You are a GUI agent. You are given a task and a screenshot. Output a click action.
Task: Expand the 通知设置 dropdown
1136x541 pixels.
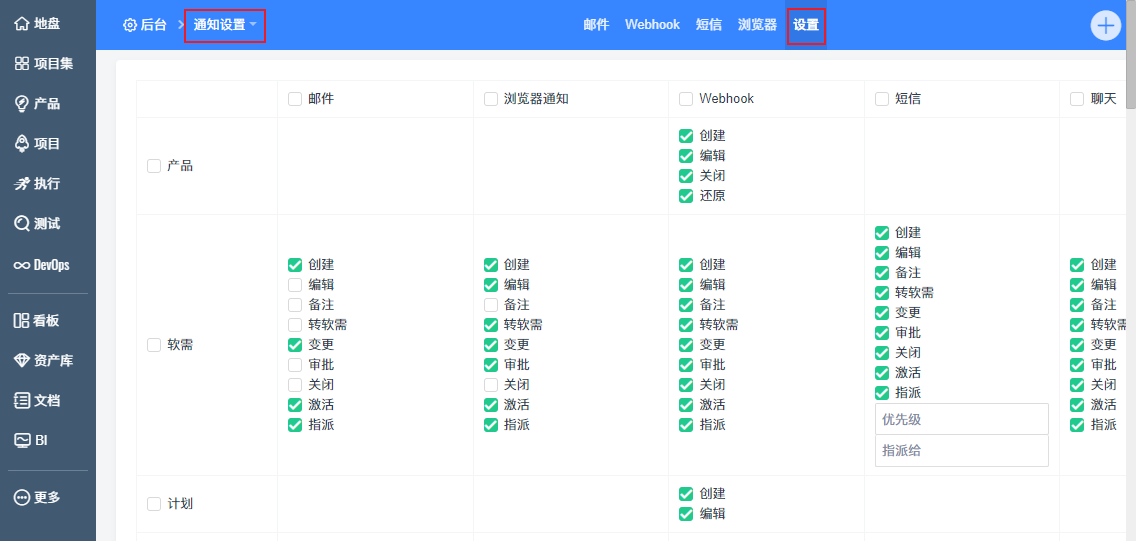[225, 25]
